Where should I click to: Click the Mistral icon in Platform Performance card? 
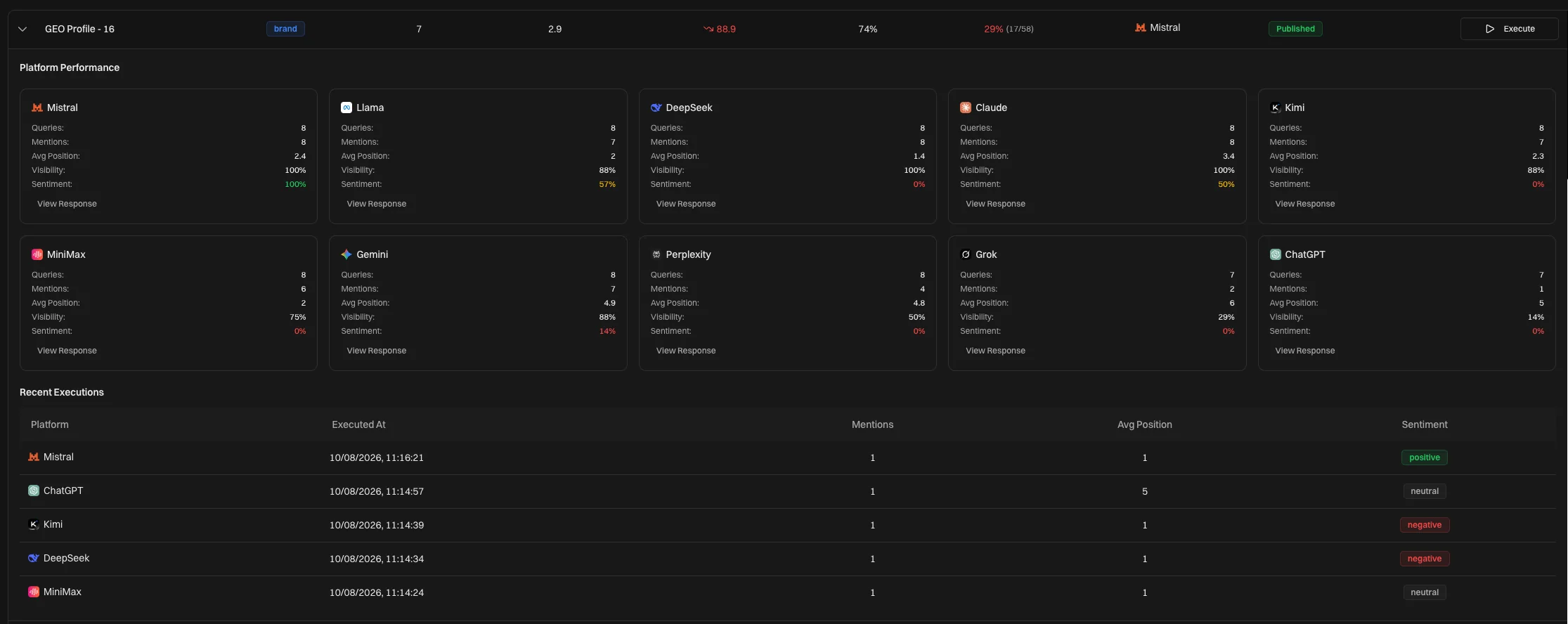37,108
